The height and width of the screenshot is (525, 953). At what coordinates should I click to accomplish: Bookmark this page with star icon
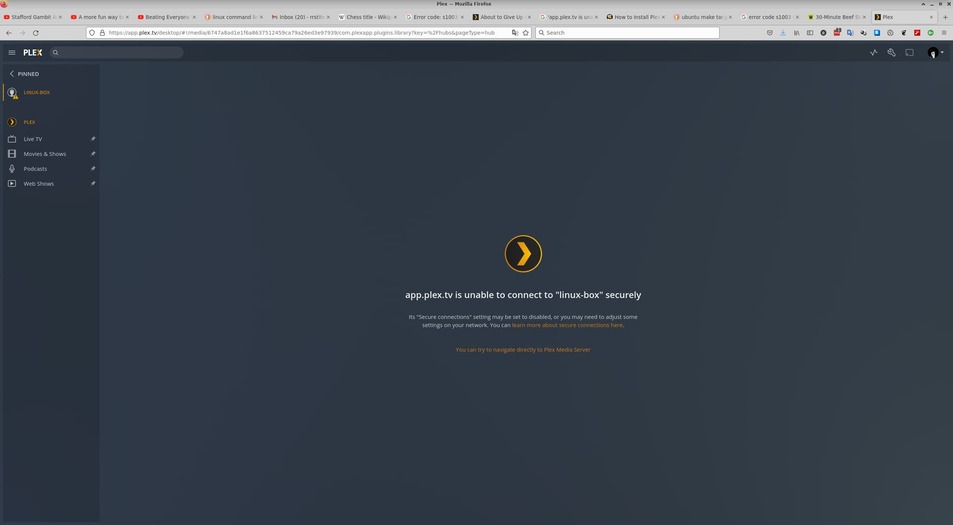(526, 33)
